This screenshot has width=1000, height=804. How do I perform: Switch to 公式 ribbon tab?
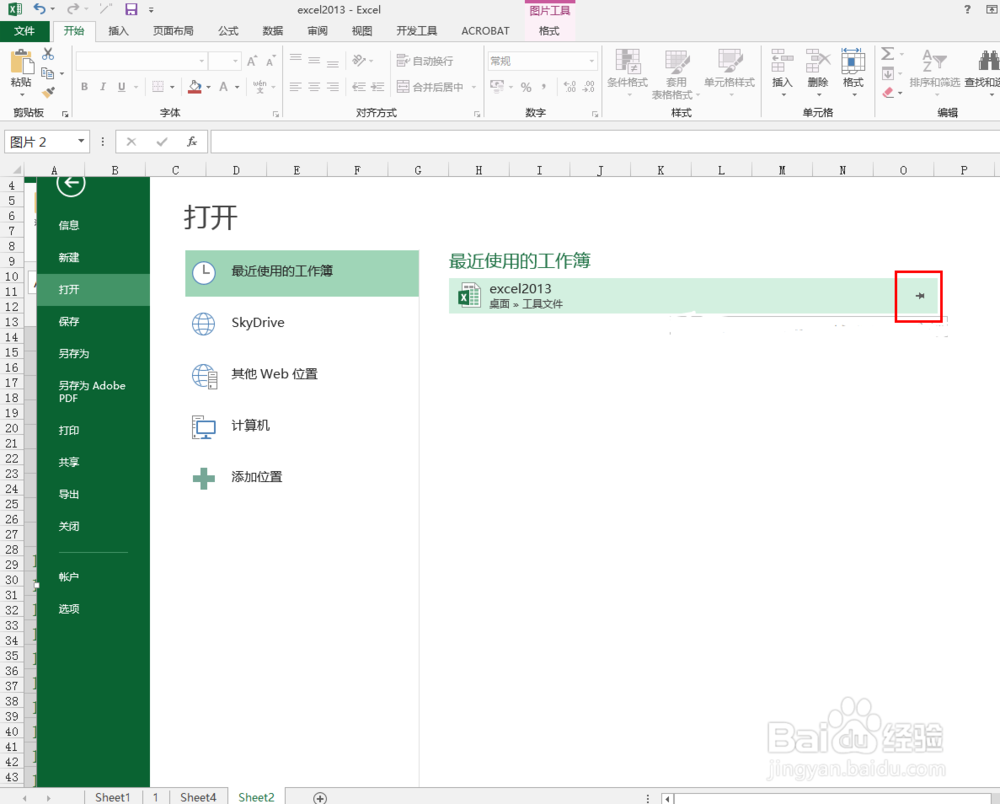click(228, 31)
